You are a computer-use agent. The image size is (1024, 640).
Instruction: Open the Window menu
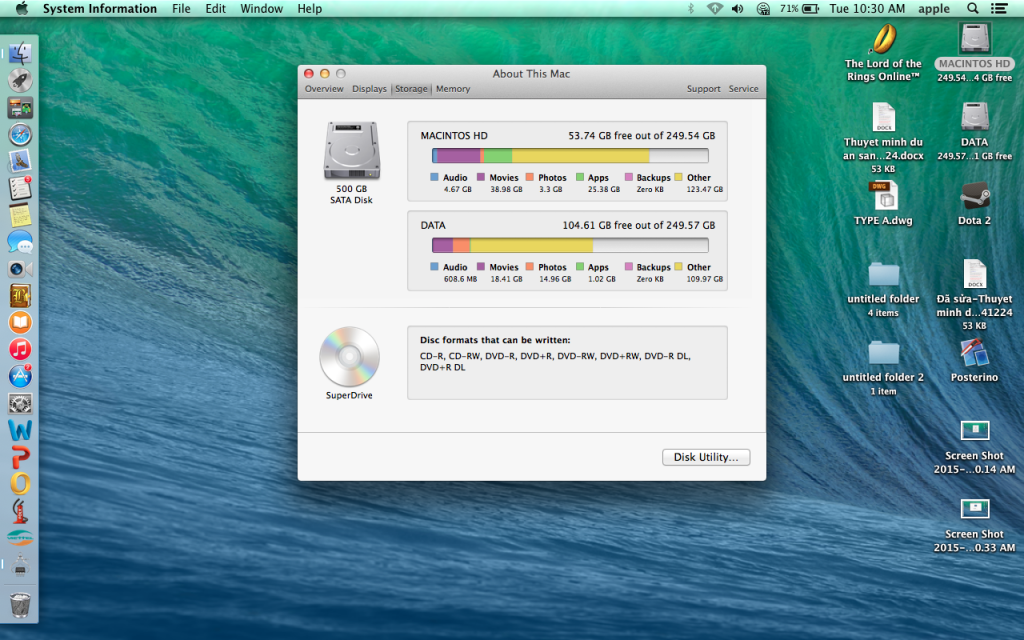261,8
